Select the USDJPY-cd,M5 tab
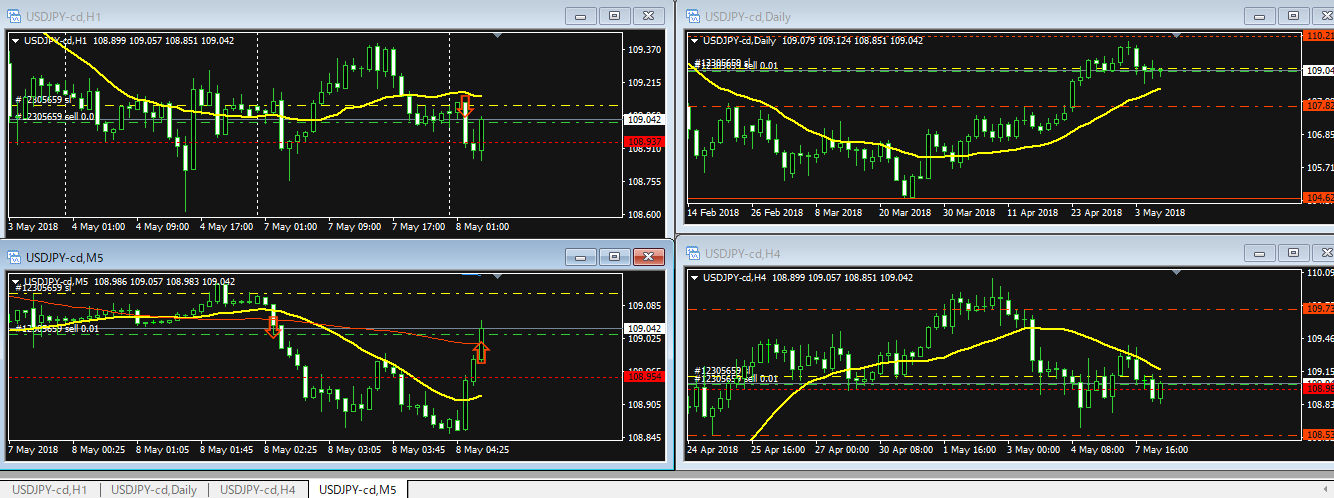 pyautogui.click(x=358, y=489)
